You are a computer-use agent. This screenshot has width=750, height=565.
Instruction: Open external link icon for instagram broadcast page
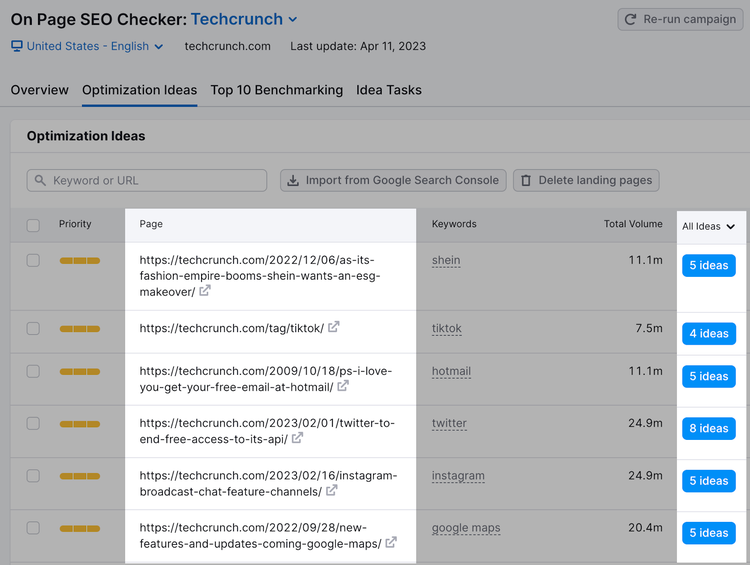click(331, 490)
